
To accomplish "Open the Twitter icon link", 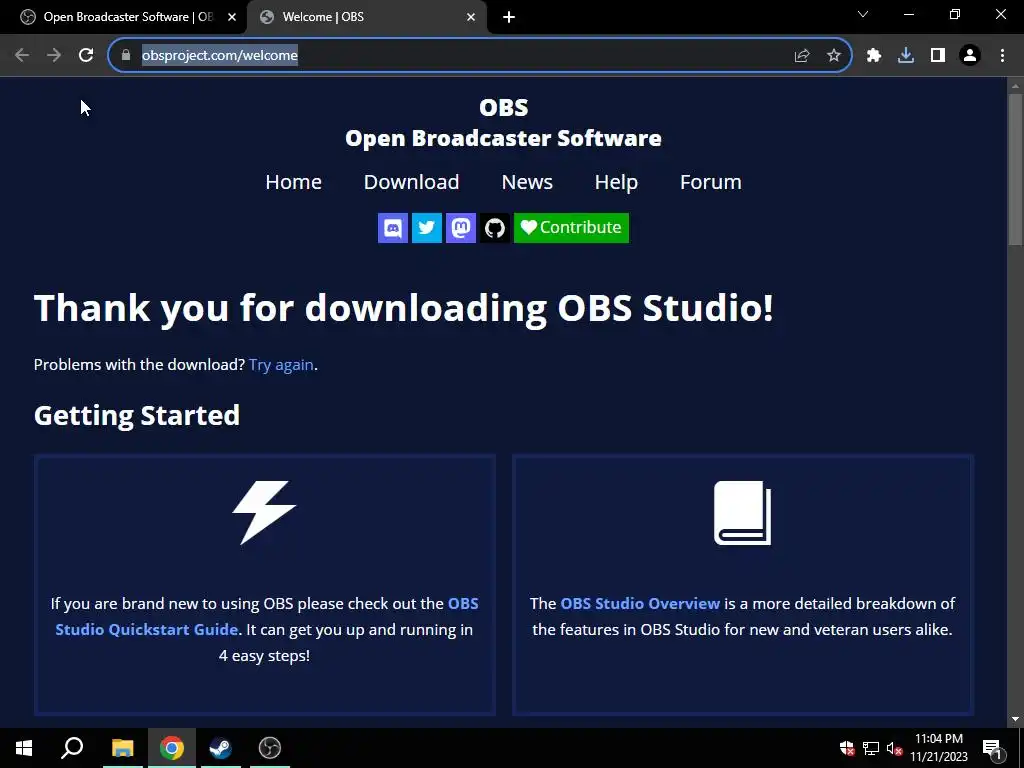I will 426,228.
